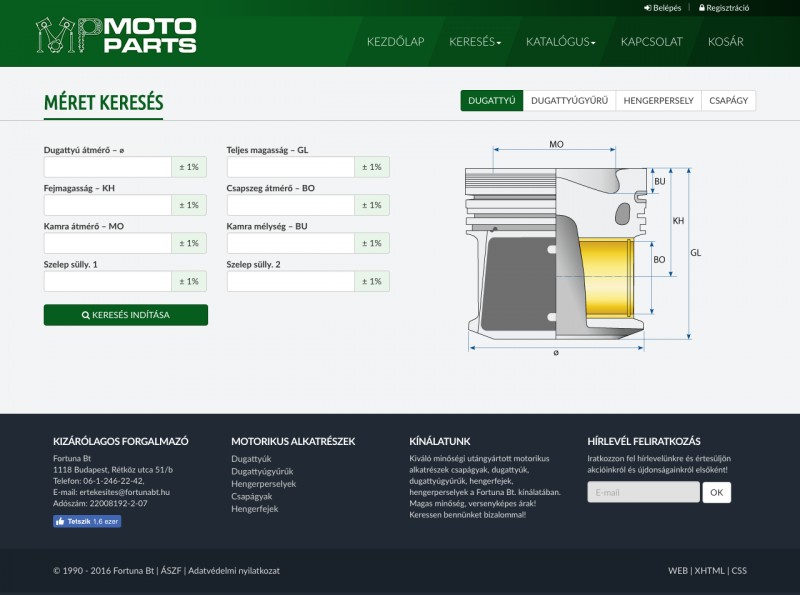
Task: Open the Belépés login link
Action: (x=663, y=8)
